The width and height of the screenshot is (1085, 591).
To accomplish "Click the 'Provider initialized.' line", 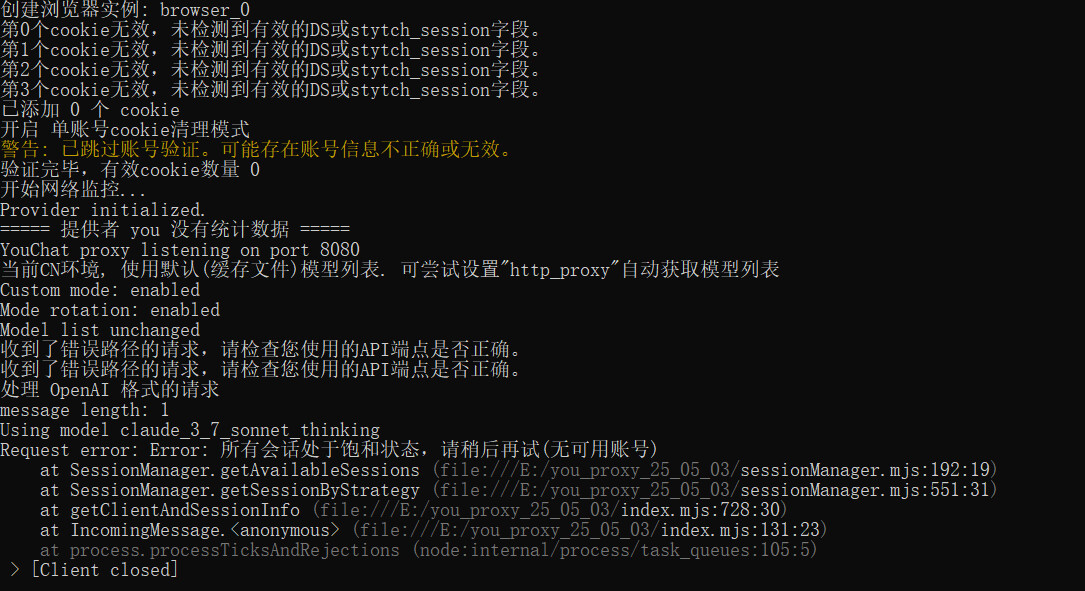I will click(102, 210).
